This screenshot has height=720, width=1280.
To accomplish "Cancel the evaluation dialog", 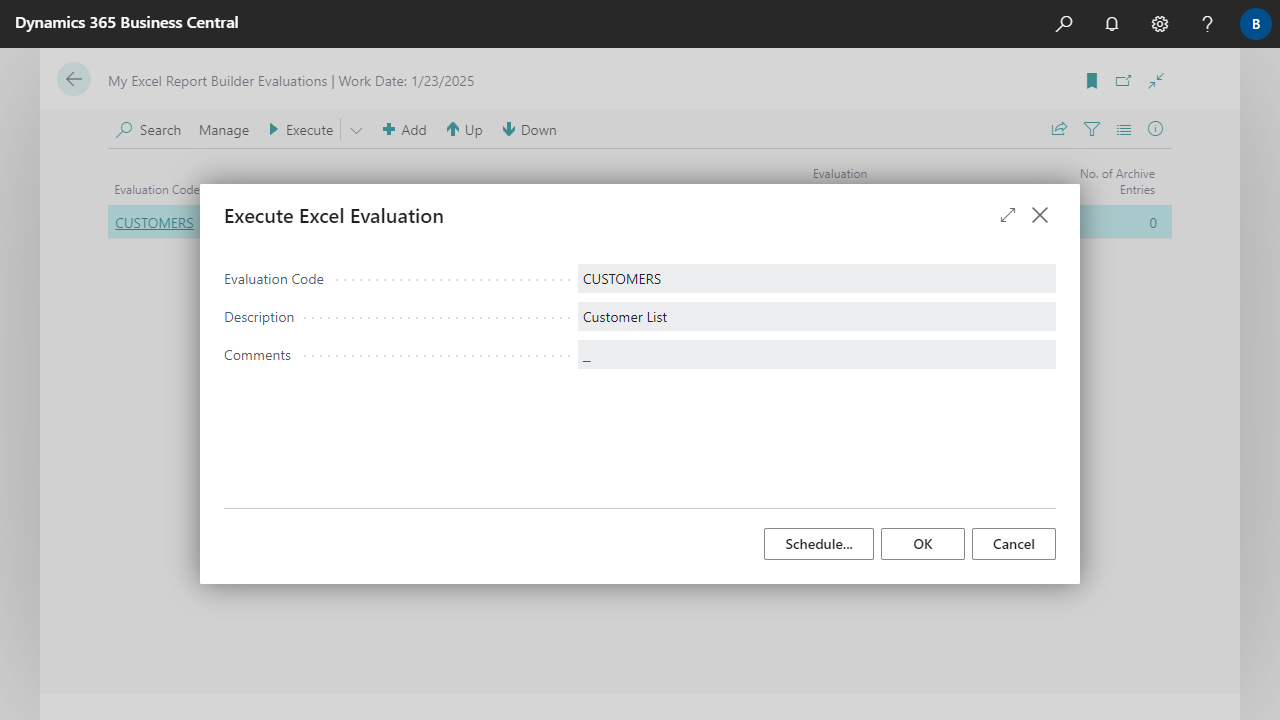I will pyautogui.click(x=1013, y=544).
